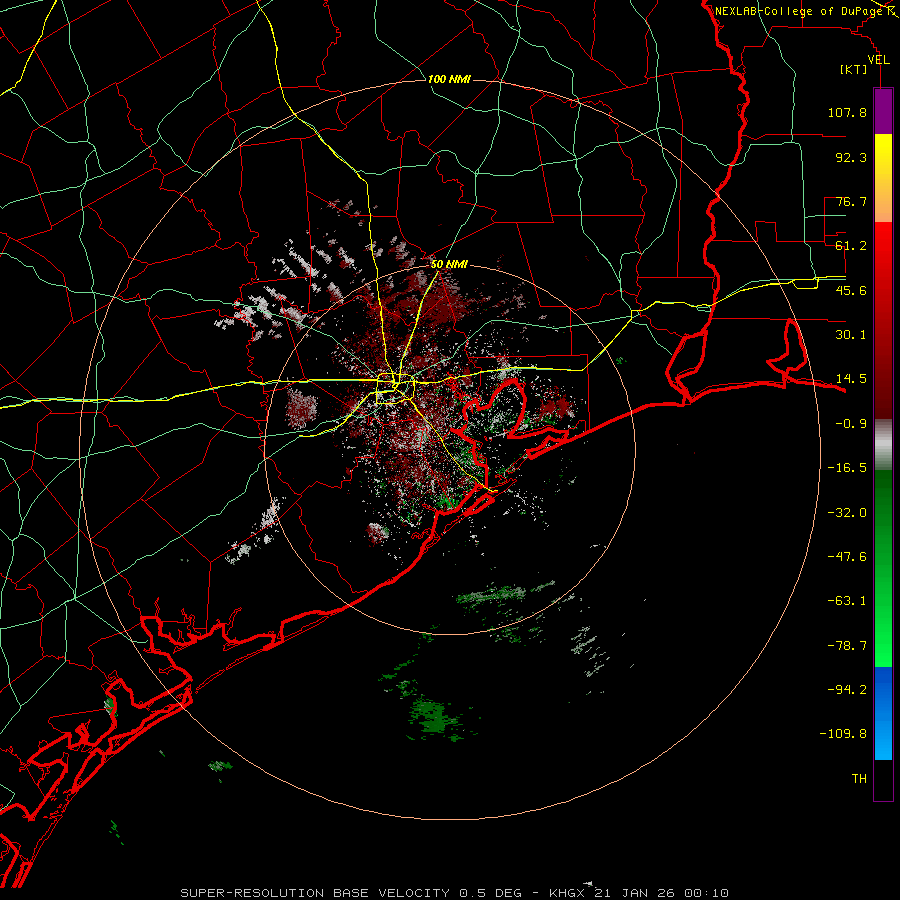Select the -109.8 velocity scale value
The width and height of the screenshot is (900, 900).
(843, 734)
